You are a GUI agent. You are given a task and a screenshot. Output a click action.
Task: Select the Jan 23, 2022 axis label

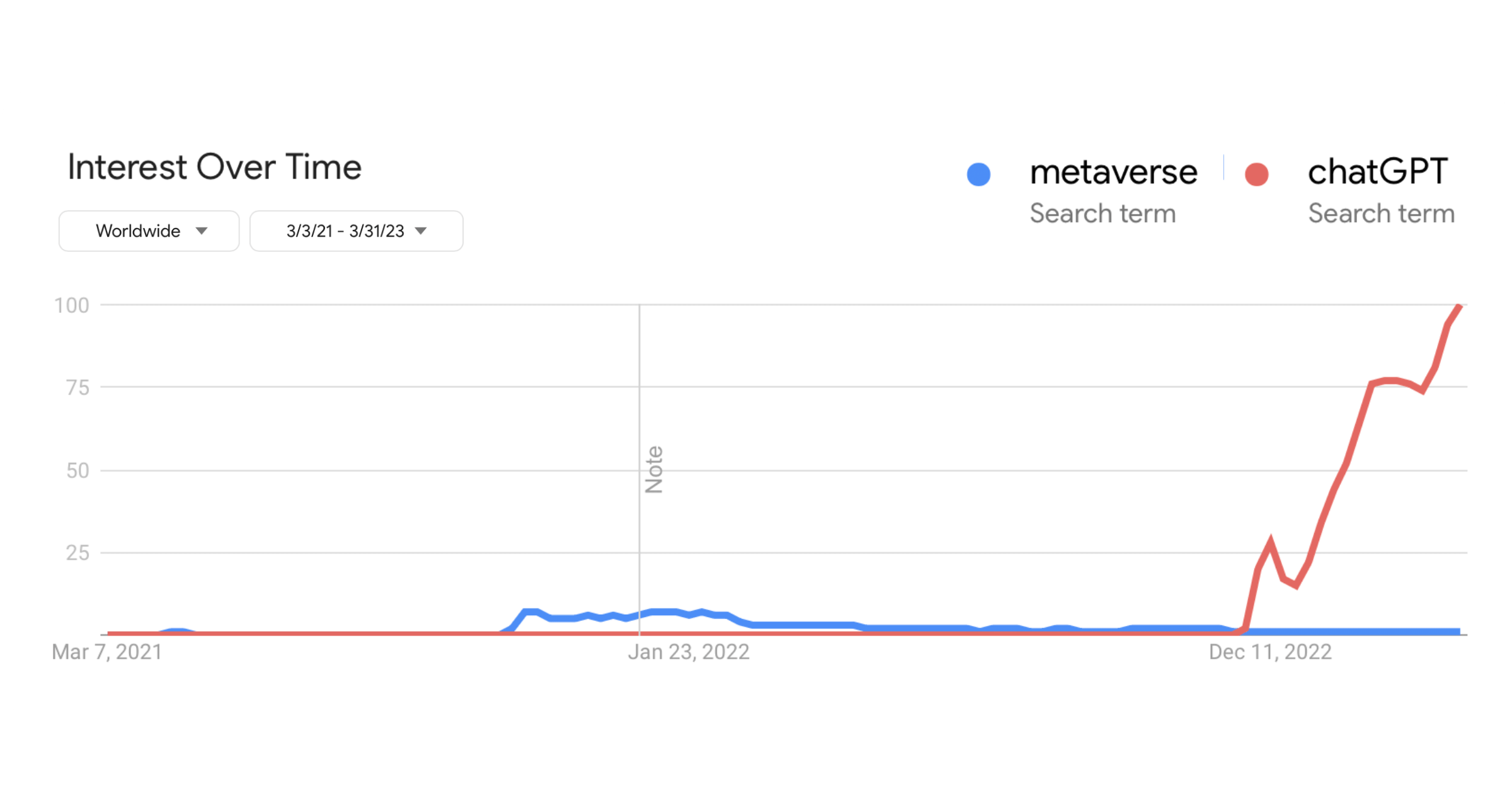coord(688,652)
